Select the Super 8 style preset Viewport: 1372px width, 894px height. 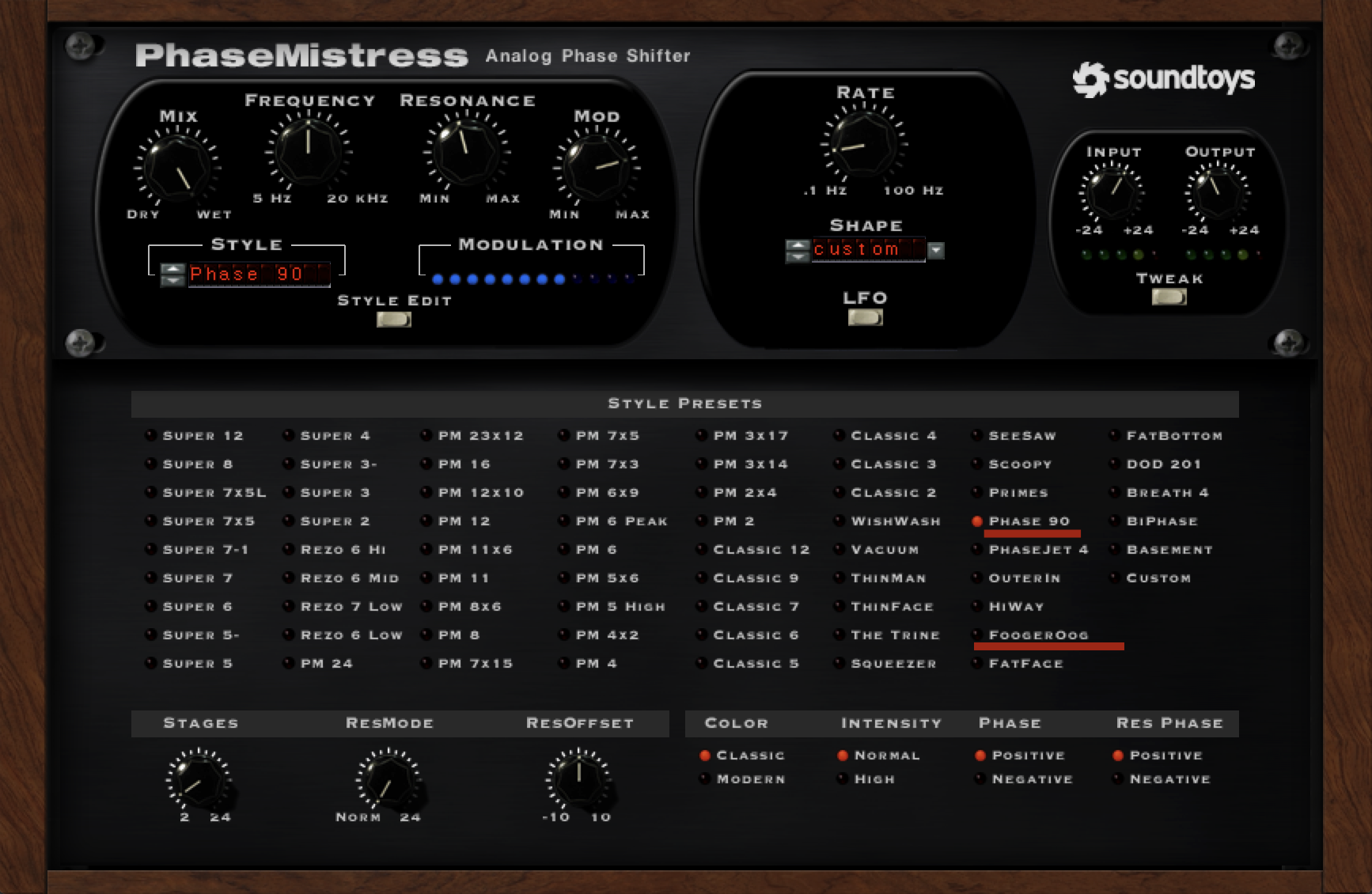click(189, 464)
